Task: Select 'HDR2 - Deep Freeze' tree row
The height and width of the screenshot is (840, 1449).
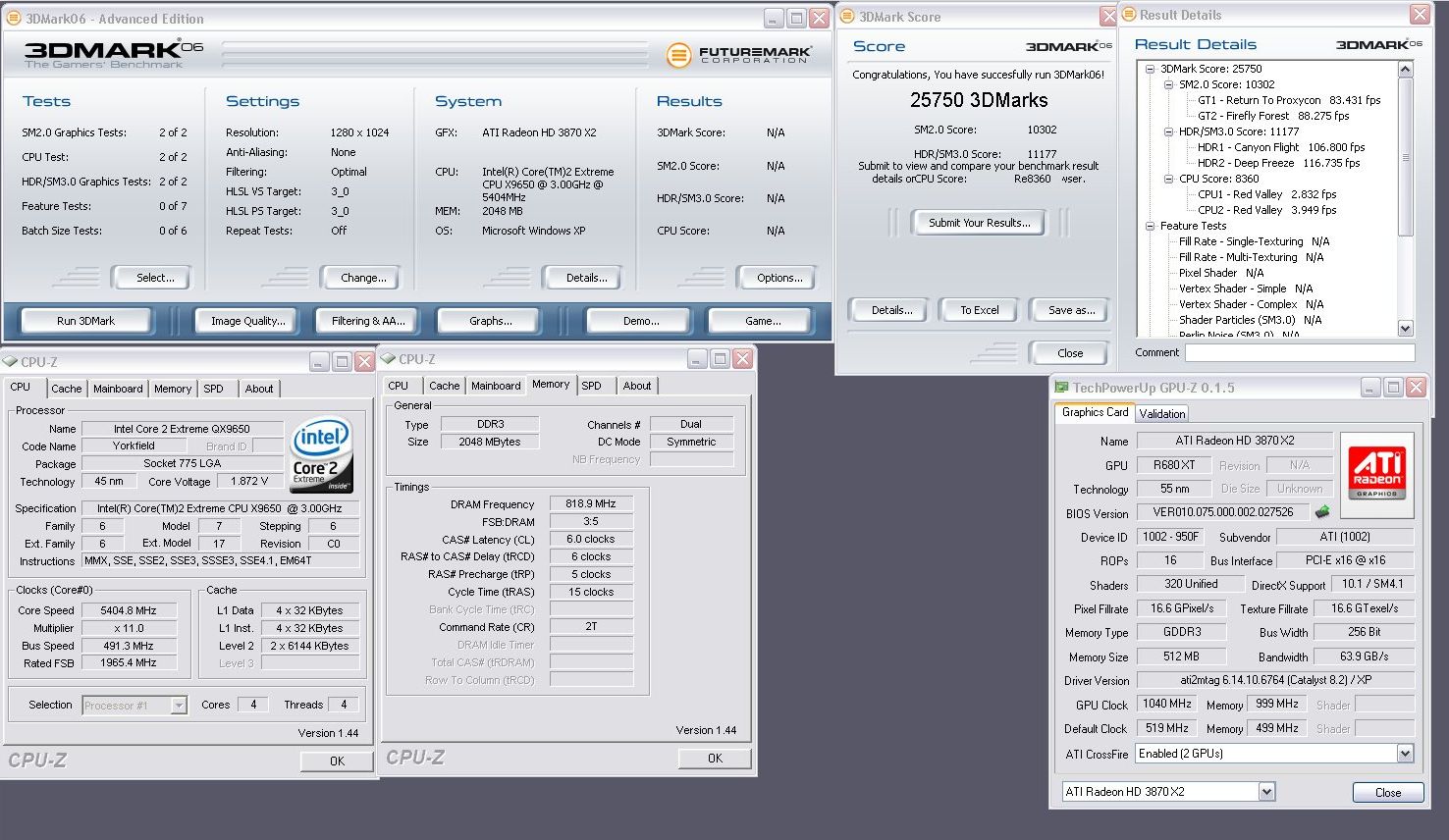Action: tap(1278, 163)
